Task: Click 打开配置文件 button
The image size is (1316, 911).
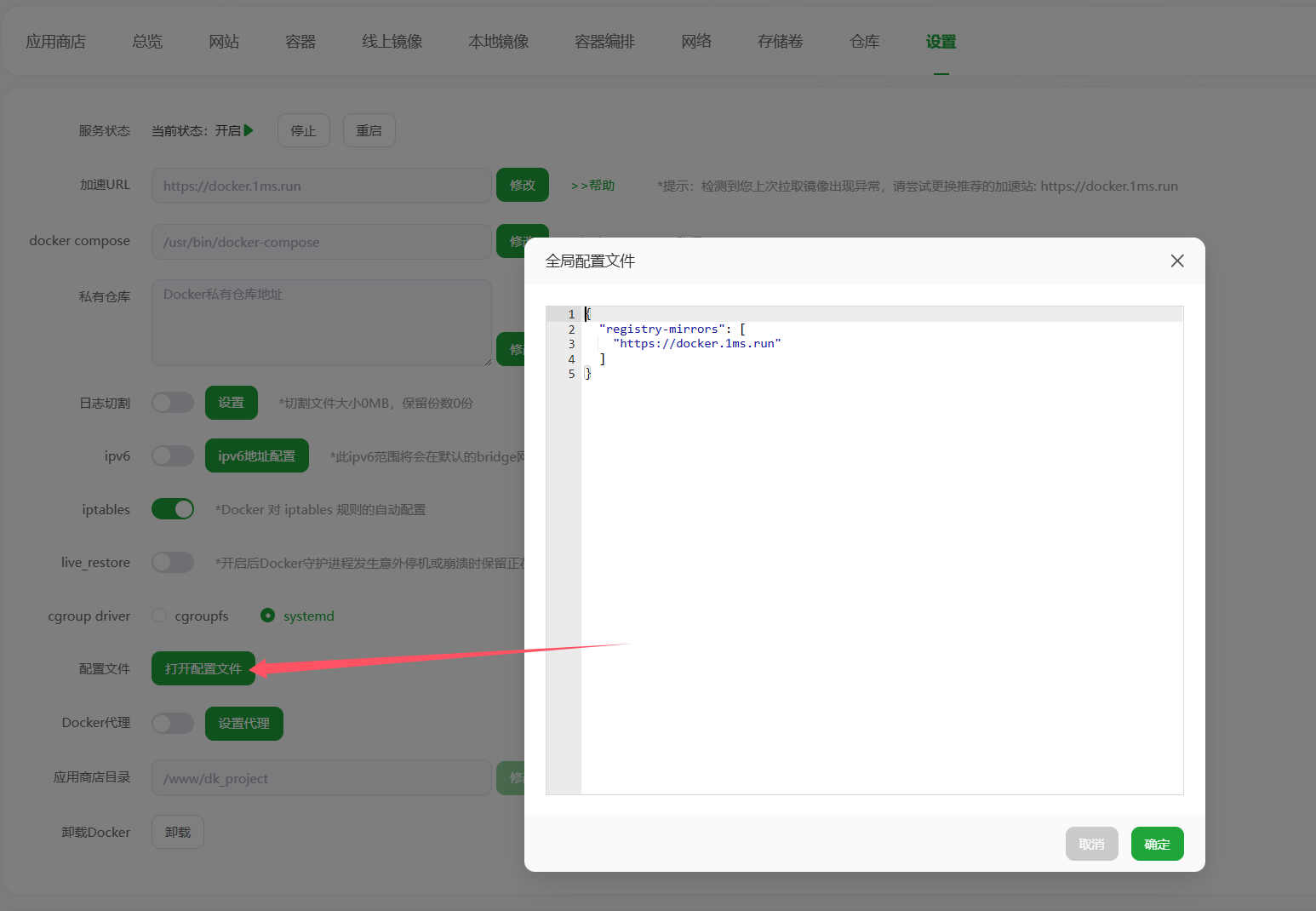Action: pyautogui.click(x=203, y=668)
